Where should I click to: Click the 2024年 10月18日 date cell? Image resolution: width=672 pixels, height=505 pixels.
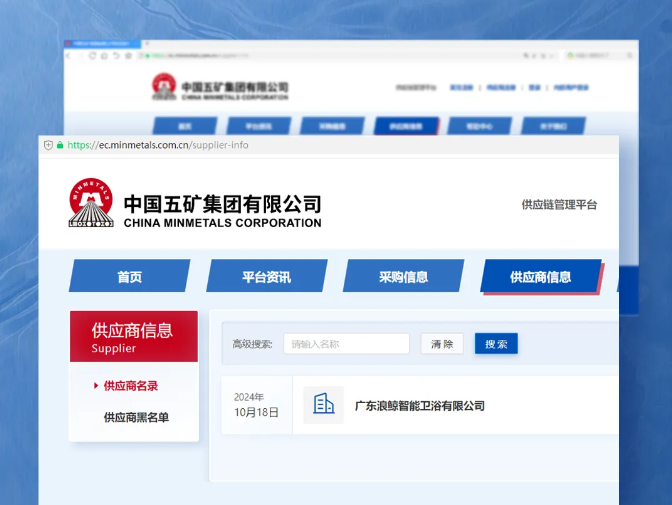[256, 405]
